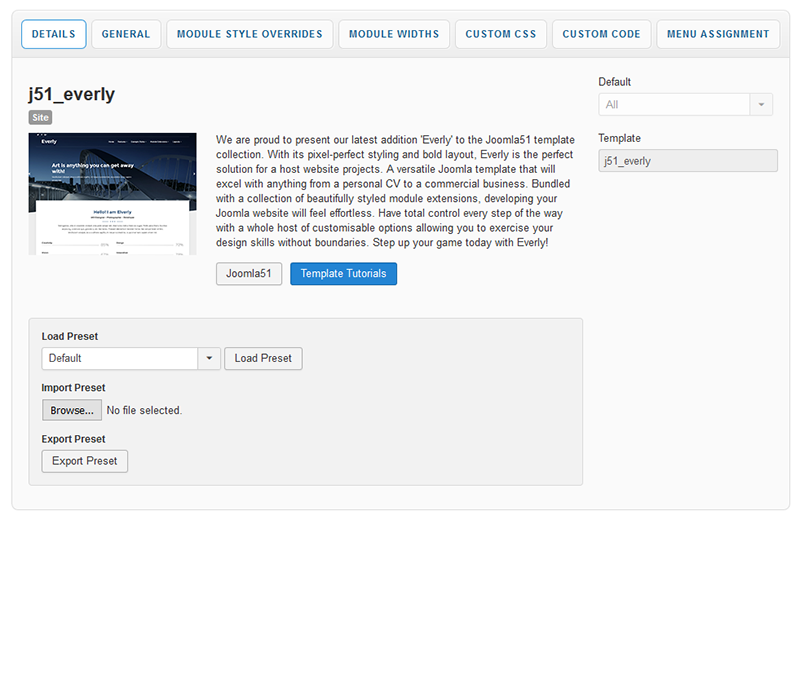
Task: Select the Custom CSS tab
Action: 501,34
